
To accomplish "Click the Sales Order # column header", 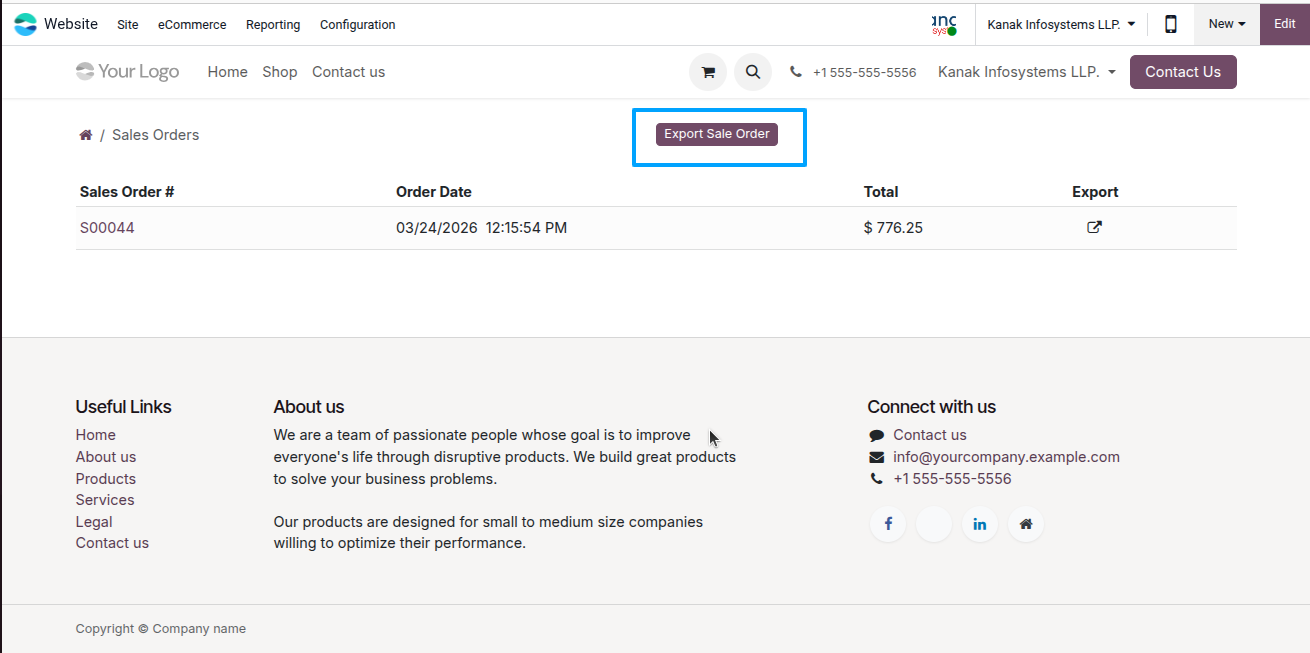I will click(x=127, y=192).
